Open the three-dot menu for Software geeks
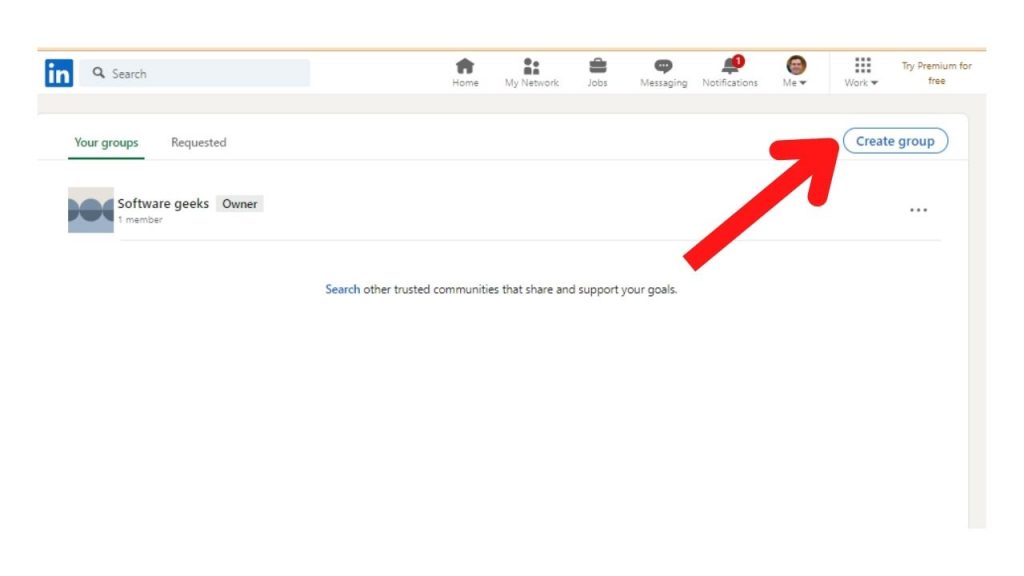The width and height of the screenshot is (1024, 576). point(918,210)
